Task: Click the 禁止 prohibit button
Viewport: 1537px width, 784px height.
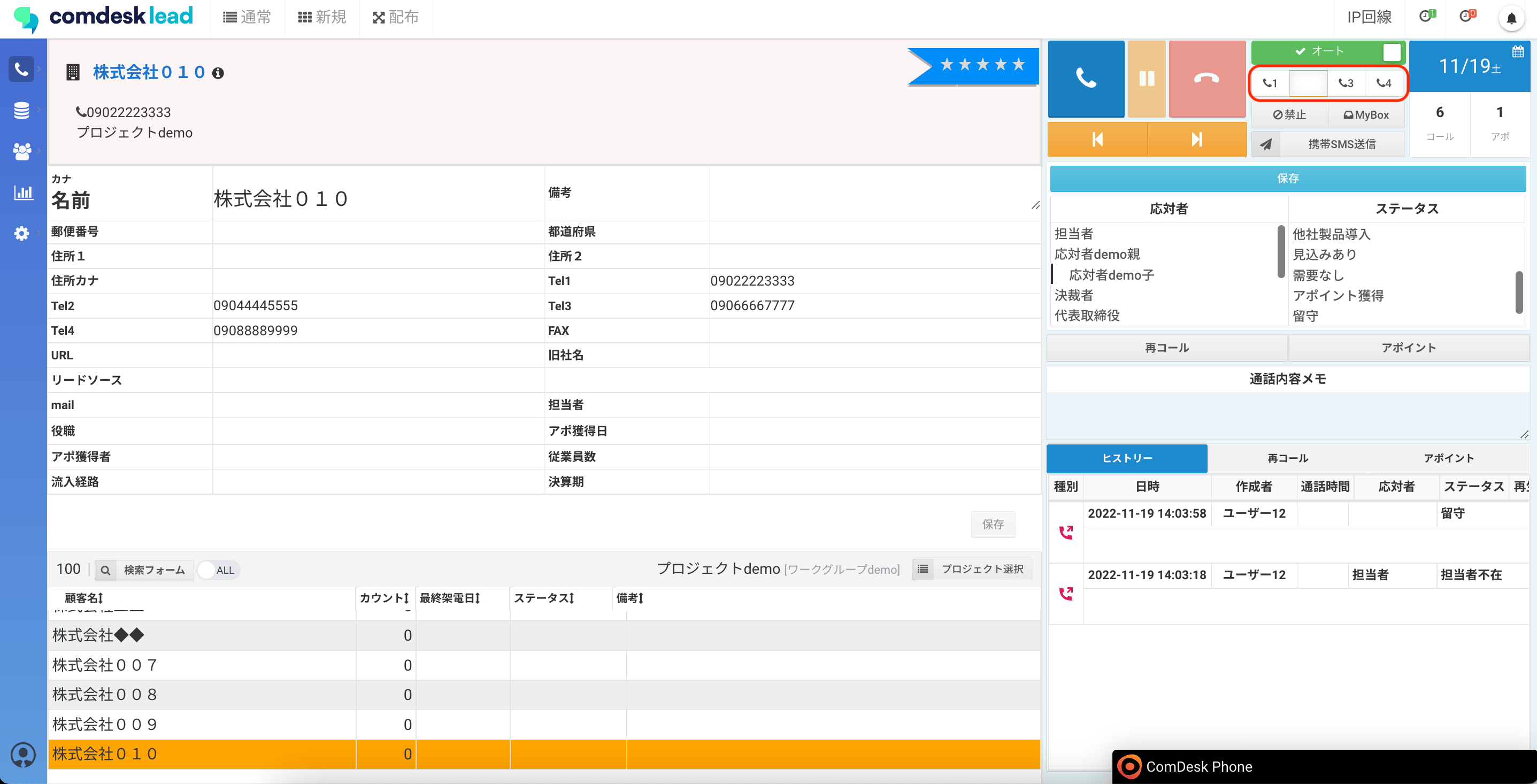Action: [1289, 114]
